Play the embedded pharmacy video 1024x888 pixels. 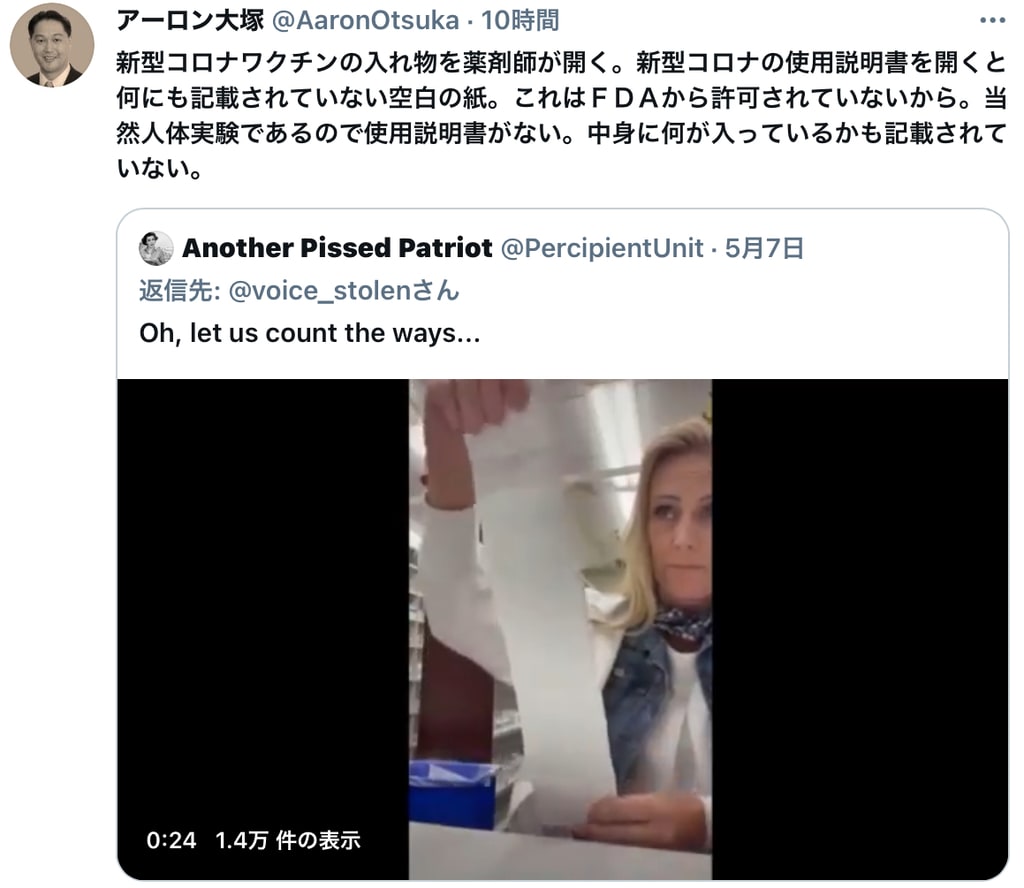coord(560,629)
